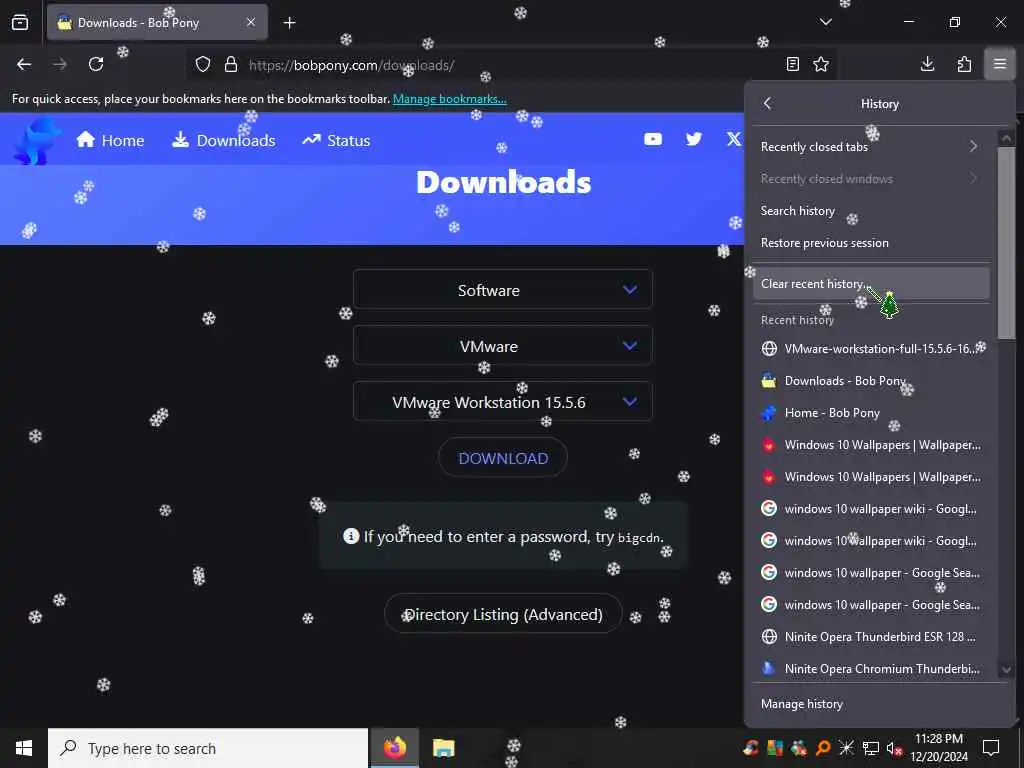Viewport: 1024px width, 768px height.
Task: Open the notification center icon
Action: (991, 748)
